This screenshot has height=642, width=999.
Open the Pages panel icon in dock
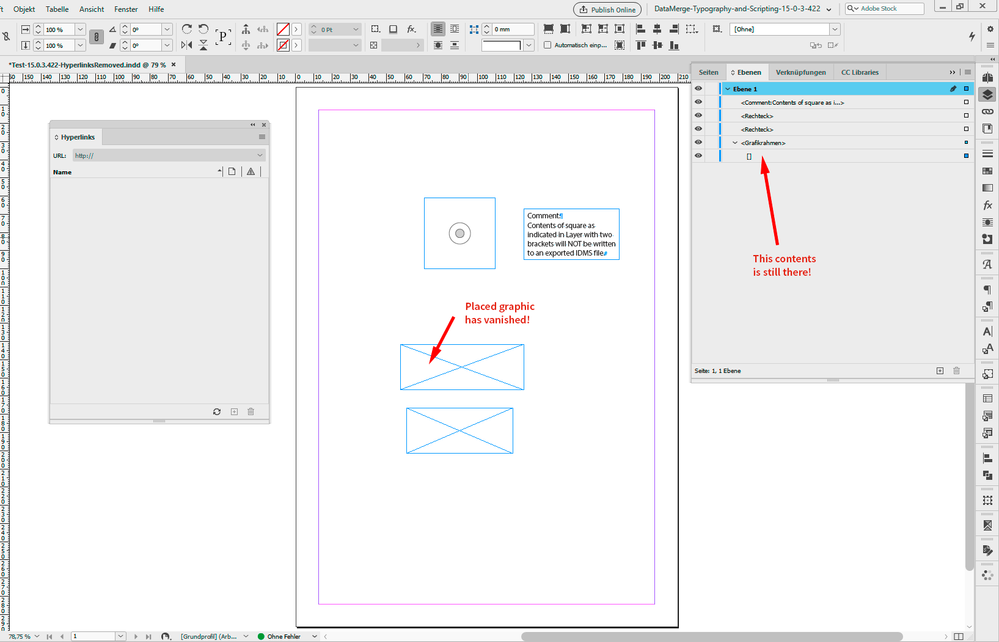click(988, 77)
